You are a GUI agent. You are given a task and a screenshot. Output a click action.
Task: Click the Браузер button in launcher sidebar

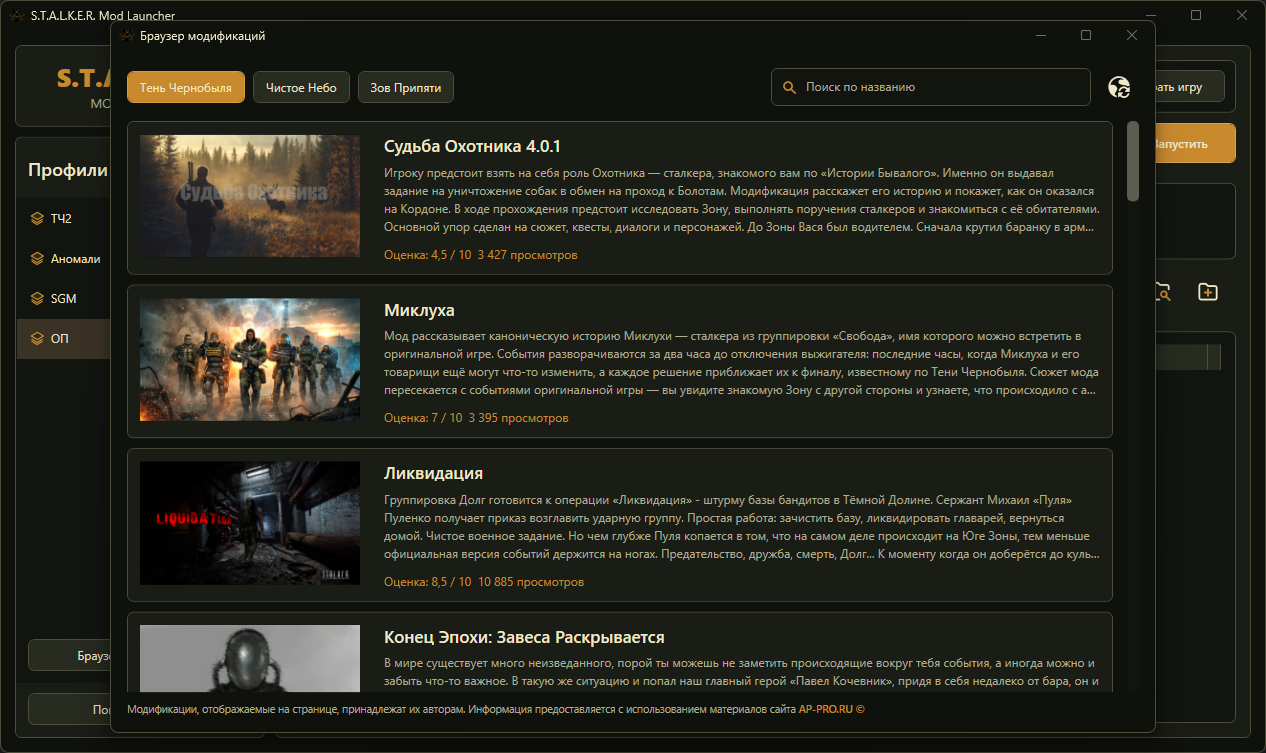click(69, 655)
